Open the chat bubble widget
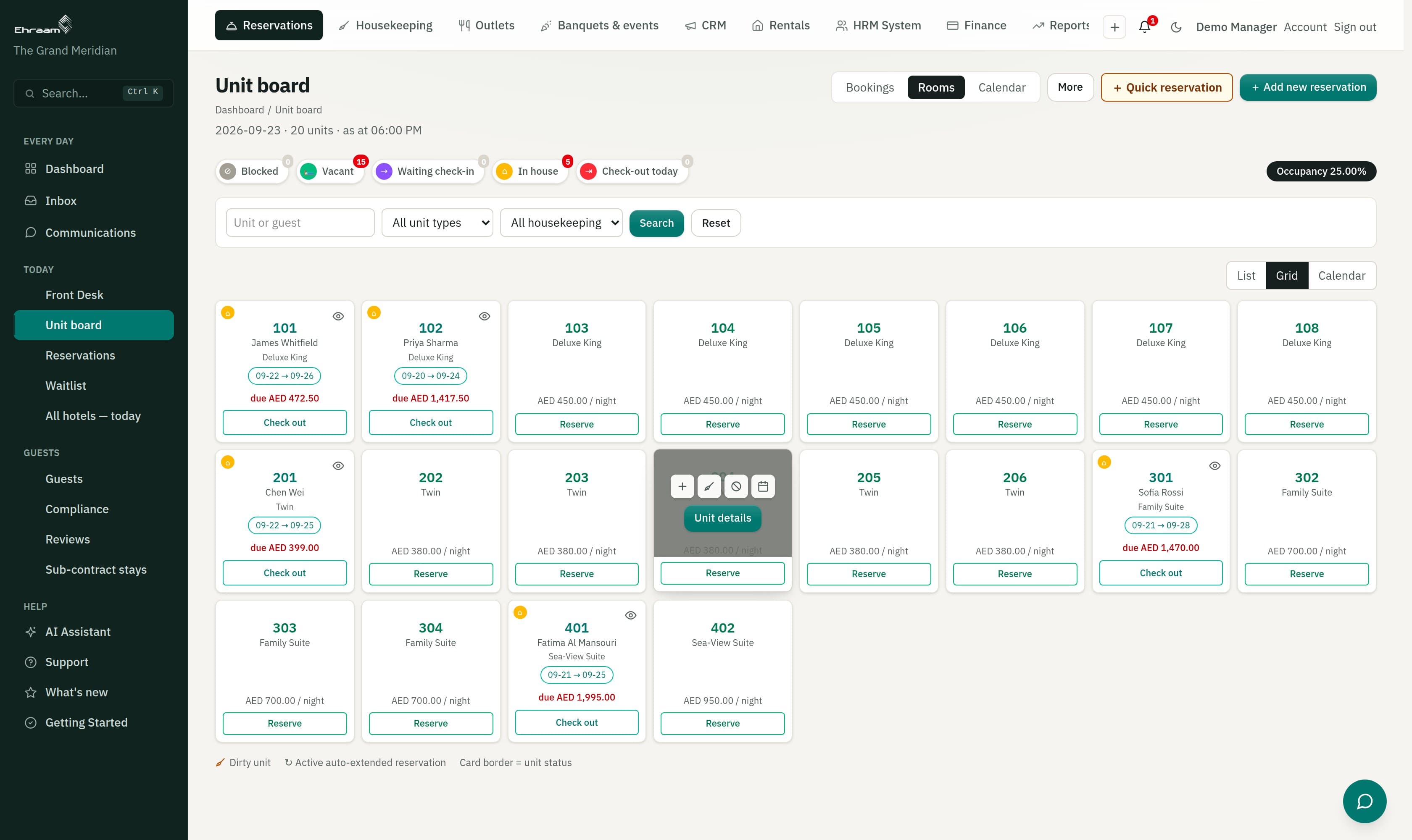The width and height of the screenshot is (1412, 840). click(x=1365, y=801)
